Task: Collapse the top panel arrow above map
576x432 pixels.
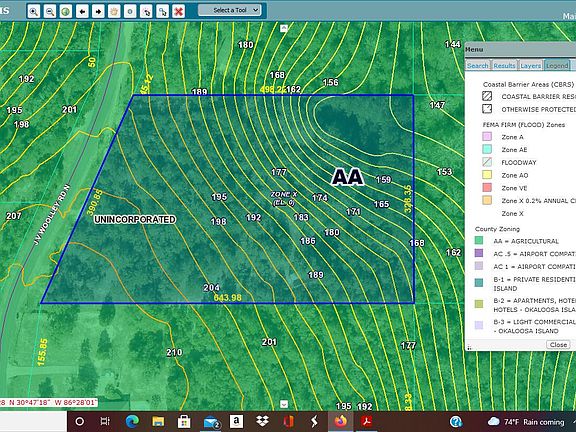Action: pos(284,28)
